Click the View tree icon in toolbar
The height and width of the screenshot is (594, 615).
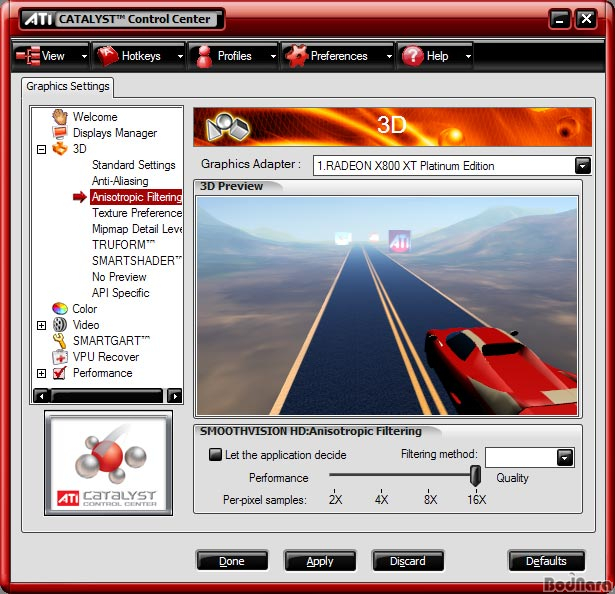[x=27, y=56]
